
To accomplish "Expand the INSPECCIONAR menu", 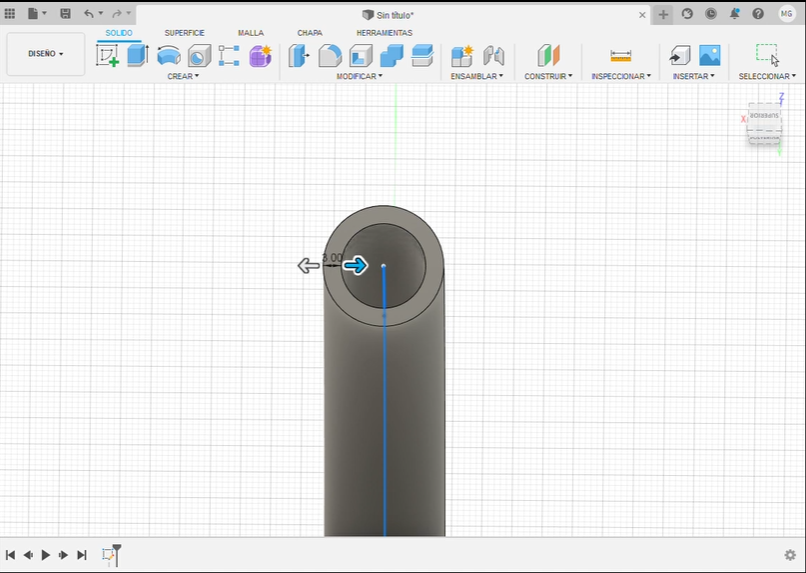I will pyautogui.click(x=621, y=76).
